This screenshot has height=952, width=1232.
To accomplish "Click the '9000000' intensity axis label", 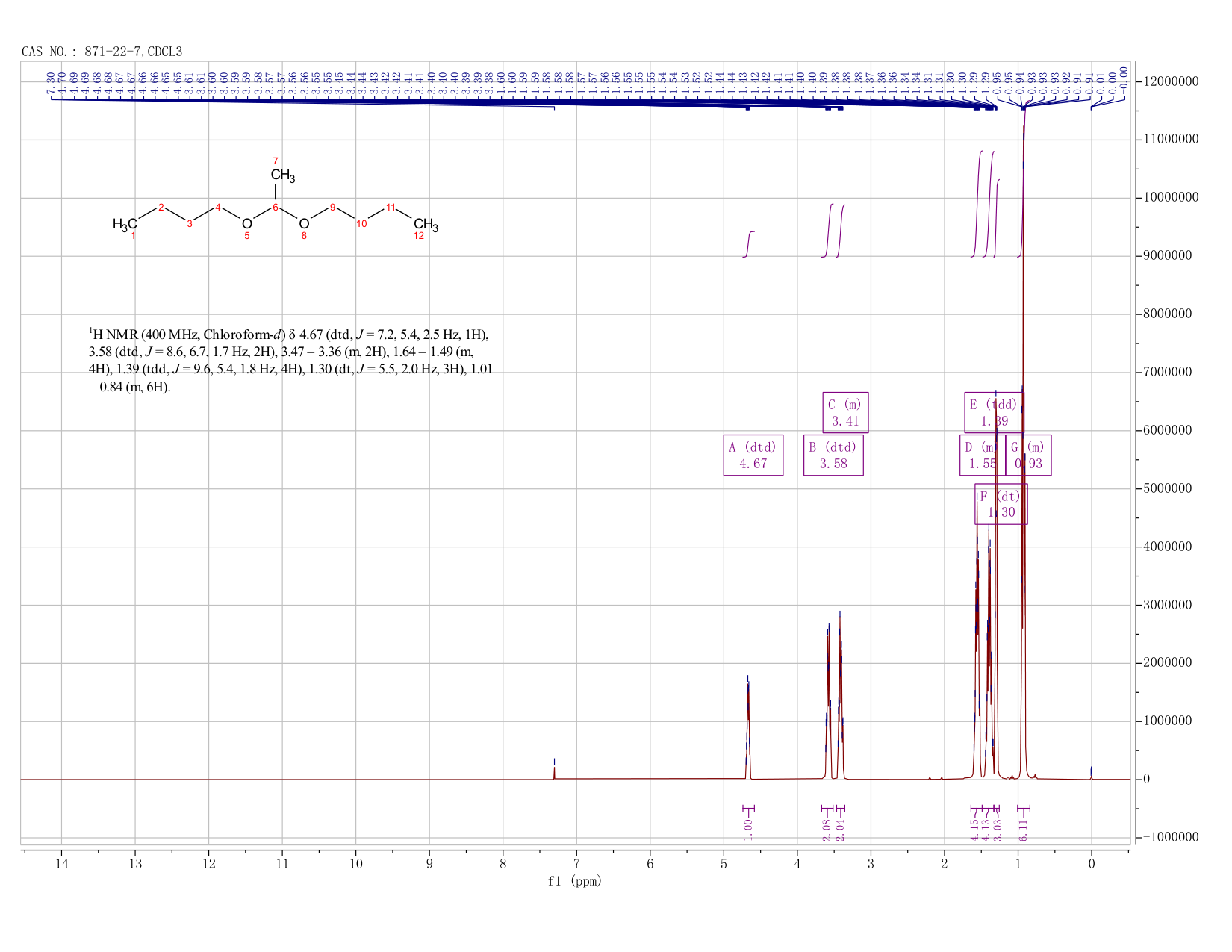I will point(1167,256).
